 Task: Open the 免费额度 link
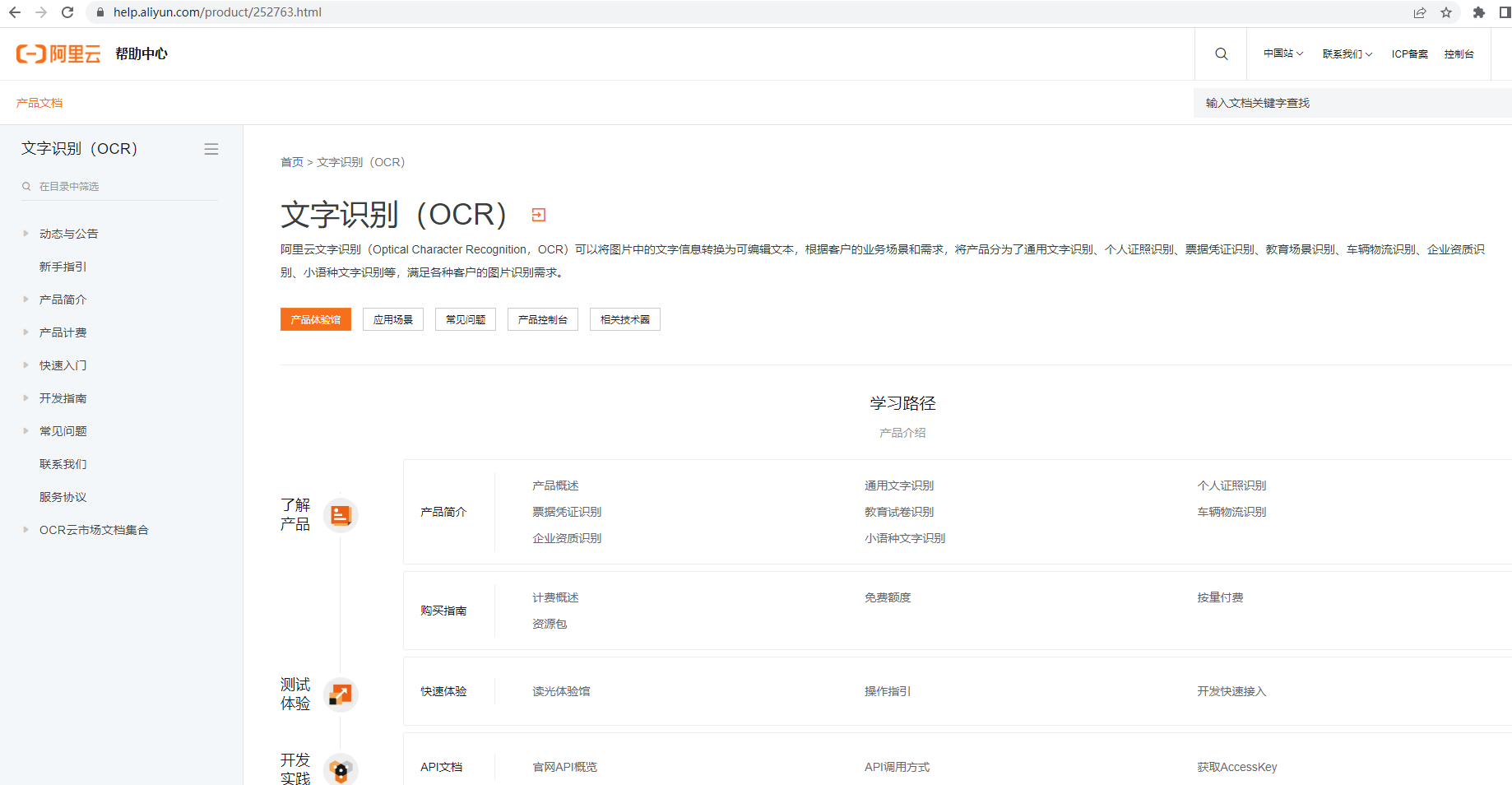[x=888, y=597]
